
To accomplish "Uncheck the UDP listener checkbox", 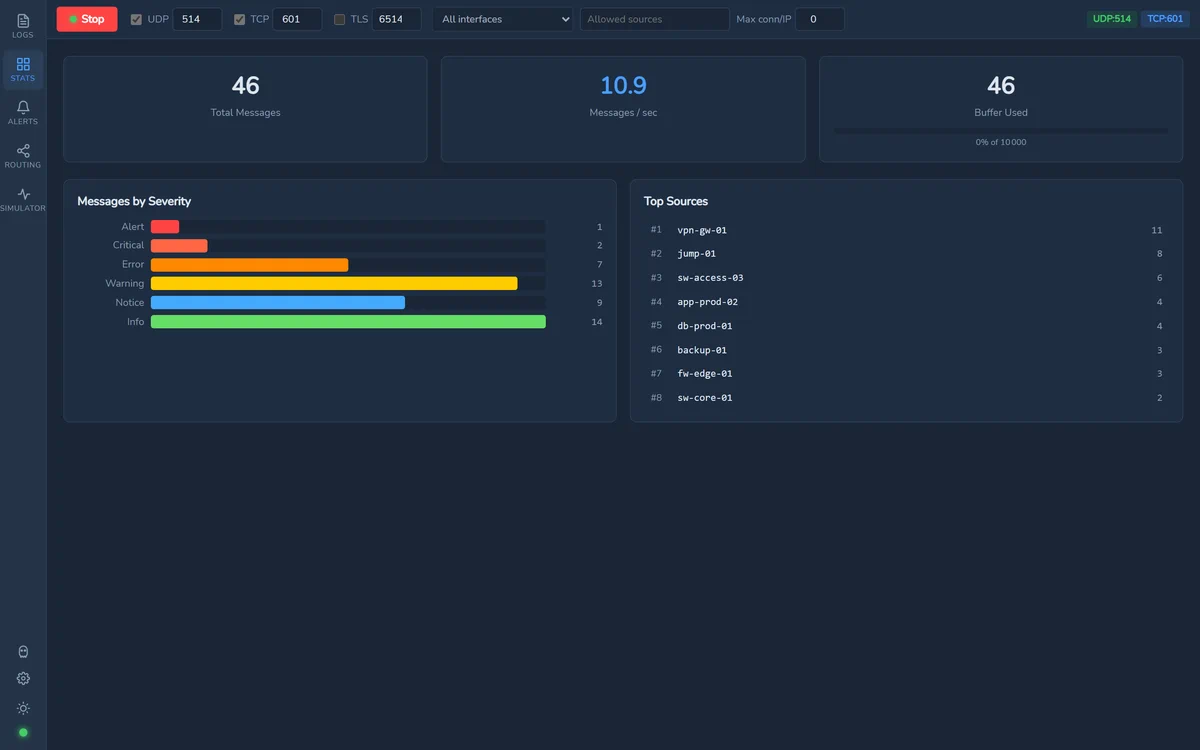I will pyautogui.click(x=137, y=19).
